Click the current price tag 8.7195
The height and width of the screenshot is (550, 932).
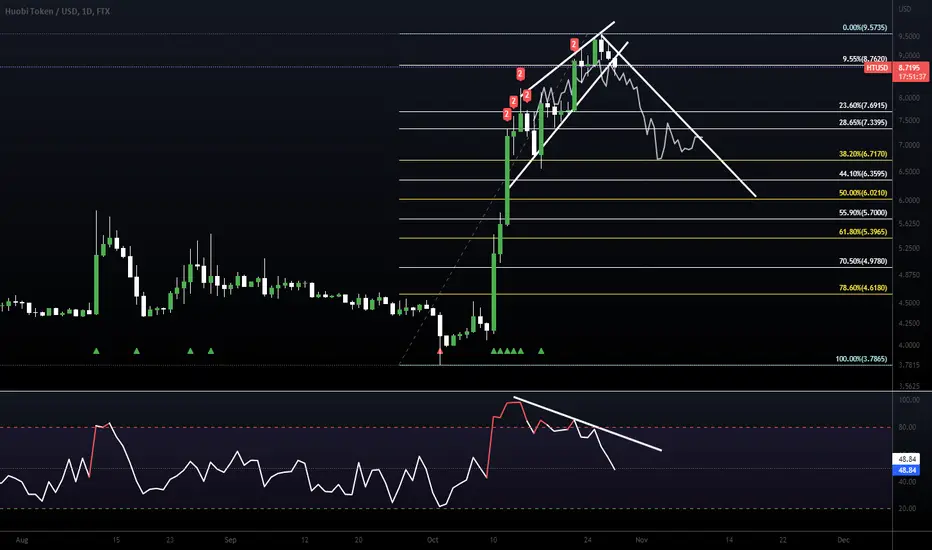911,68
